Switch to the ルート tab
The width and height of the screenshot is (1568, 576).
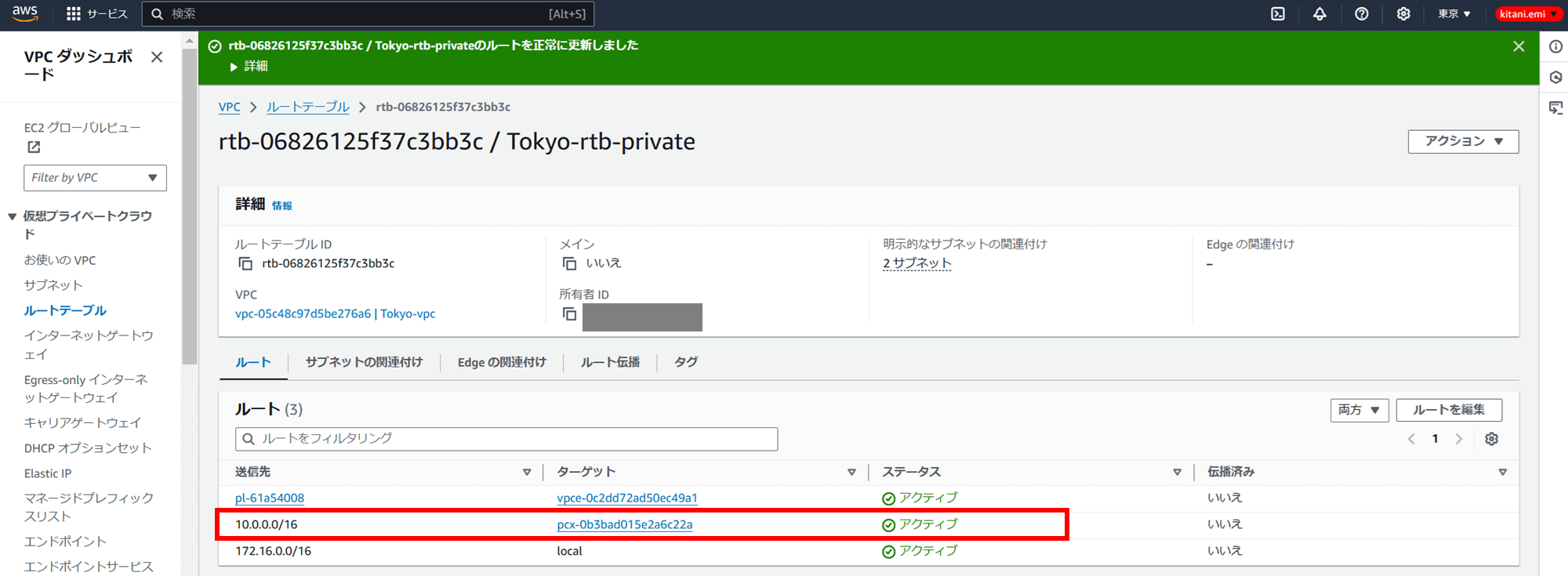pyautogui.click(x=253, y=362)
